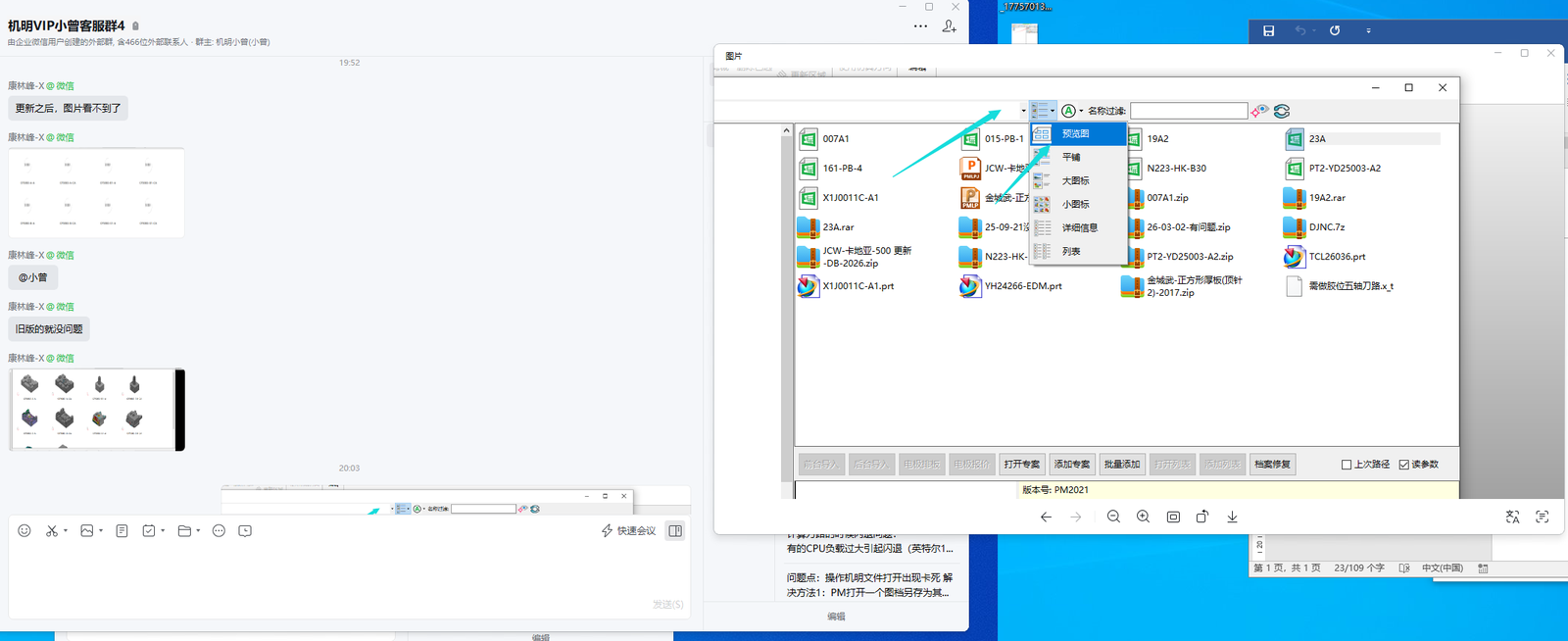This screenshot has height=641, width=1568.
Task: Expand the image icon dropdown arrow
Action: [x=101, y=531]
